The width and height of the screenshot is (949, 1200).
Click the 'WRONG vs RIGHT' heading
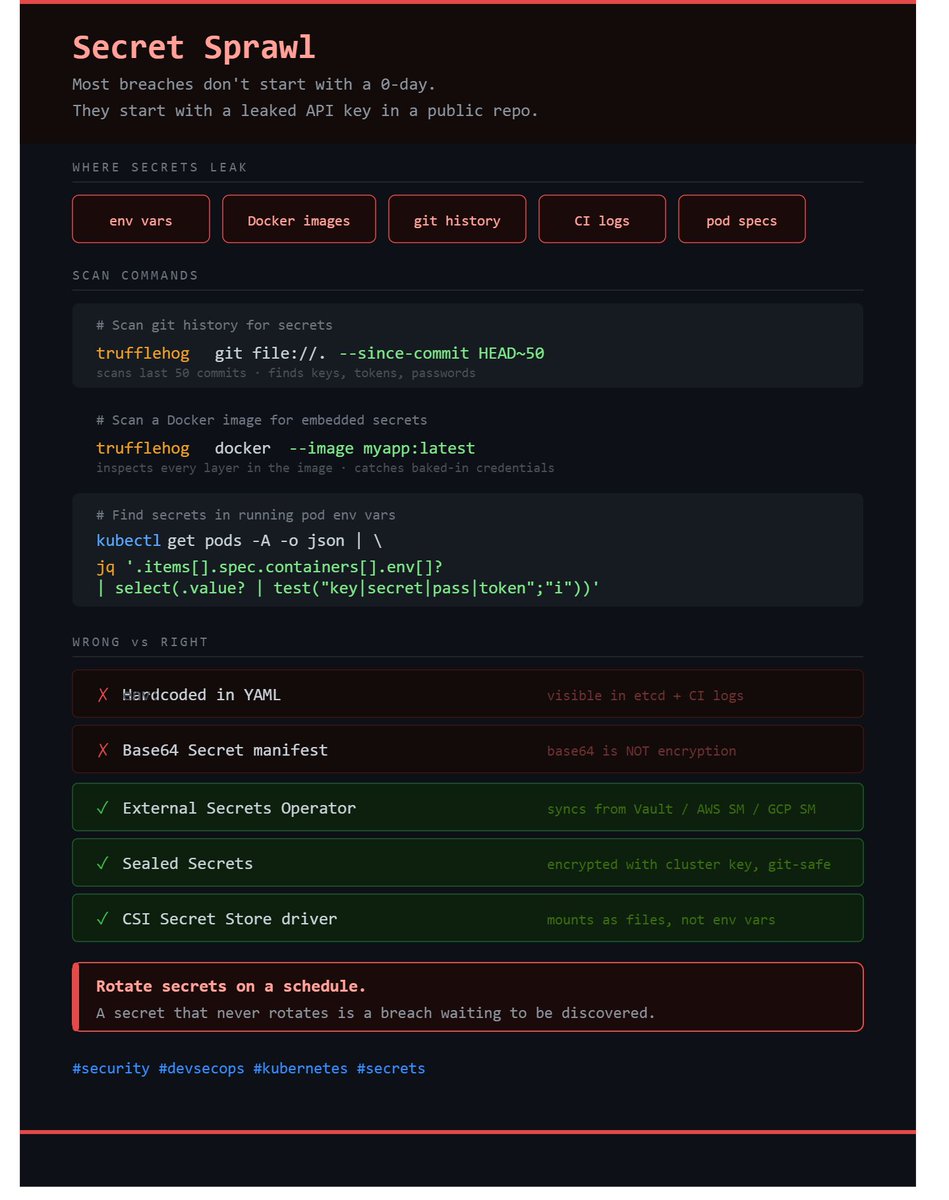pyautogui.click(x=140, y=642)
